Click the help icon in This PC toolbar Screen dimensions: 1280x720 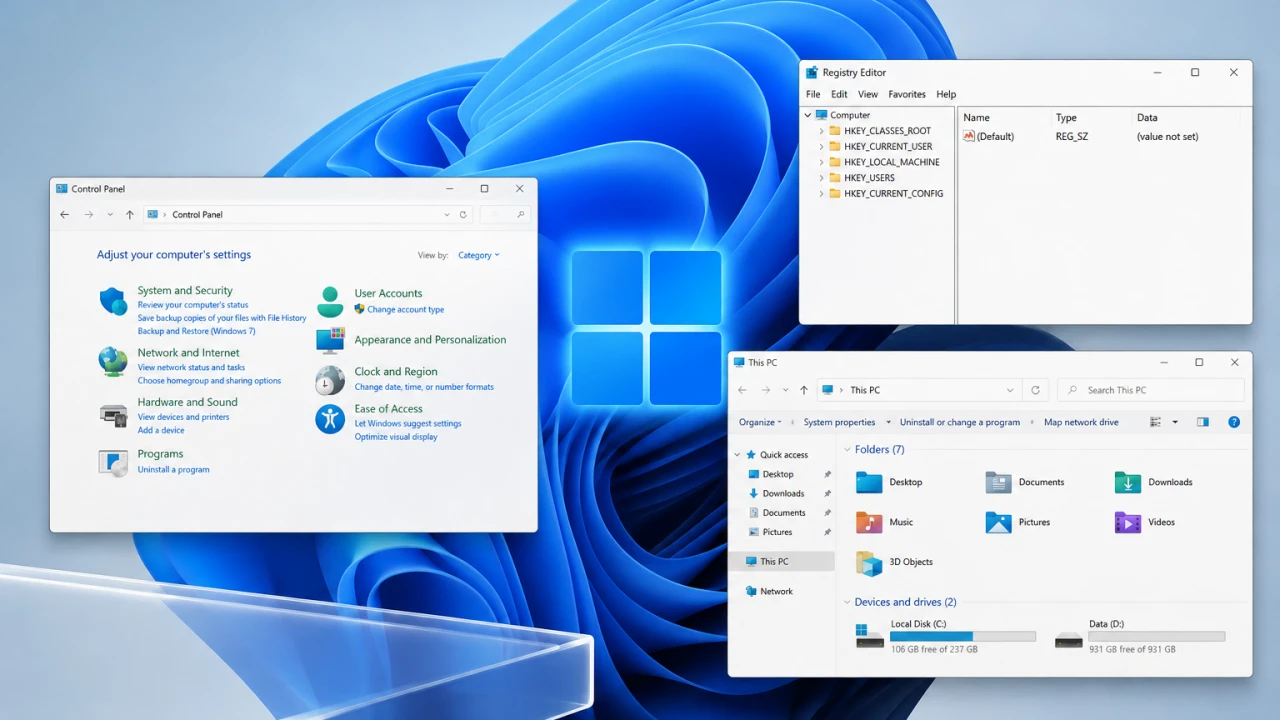pyautogui.click(x=1234, y=422)
